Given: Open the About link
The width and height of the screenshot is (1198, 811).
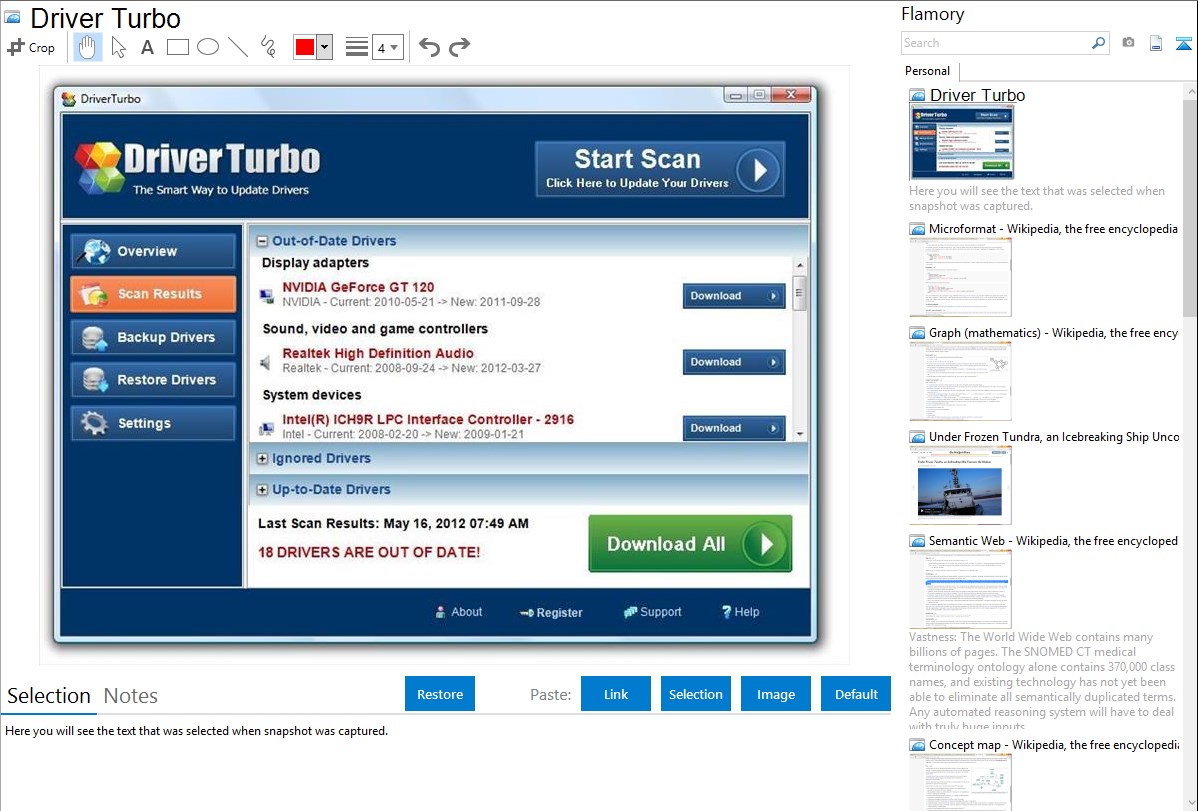Looking at the screenshot, I should pyautogui.click(x=458, y=611).
